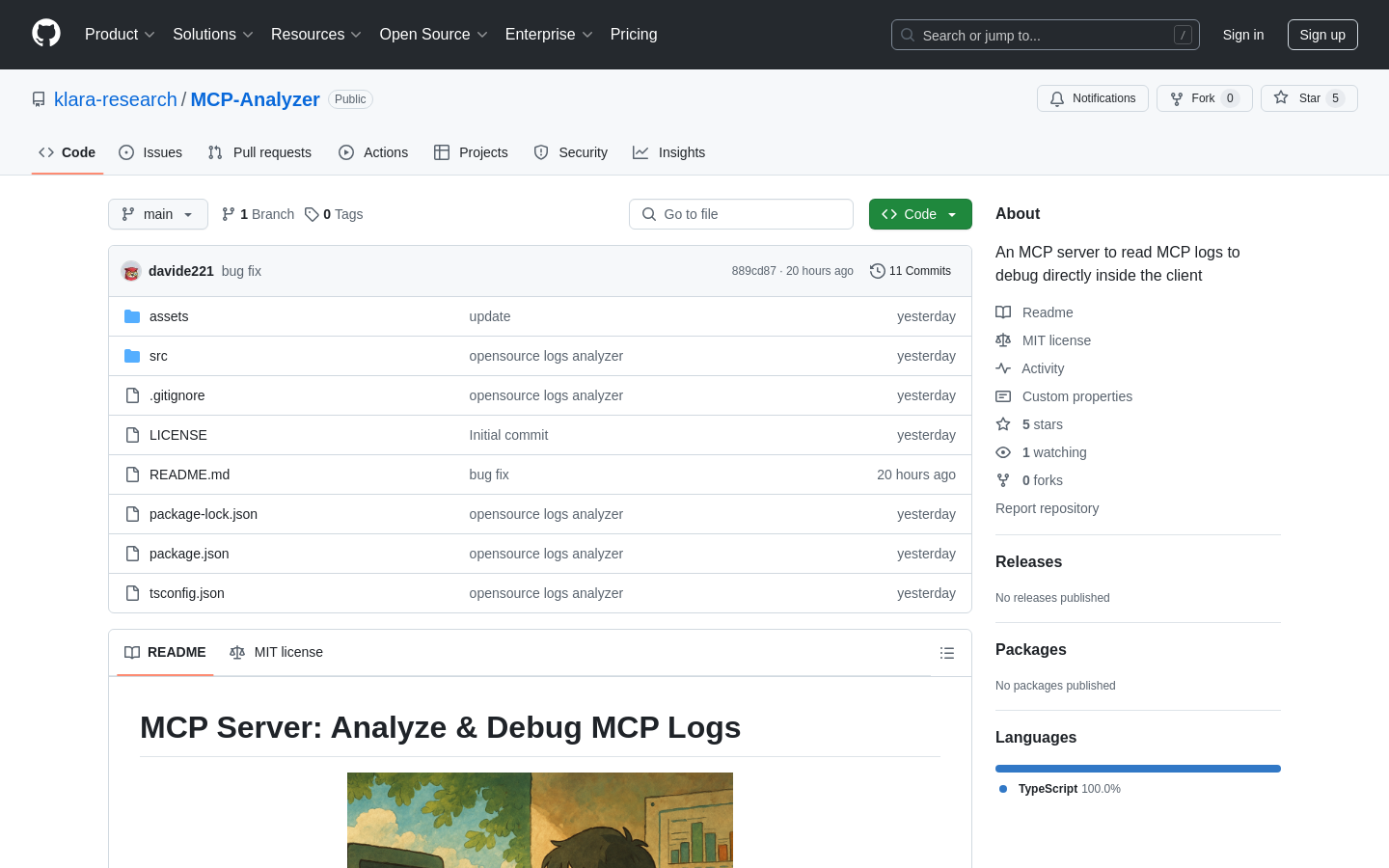Click davide221's avatar image

click(131, 271)
